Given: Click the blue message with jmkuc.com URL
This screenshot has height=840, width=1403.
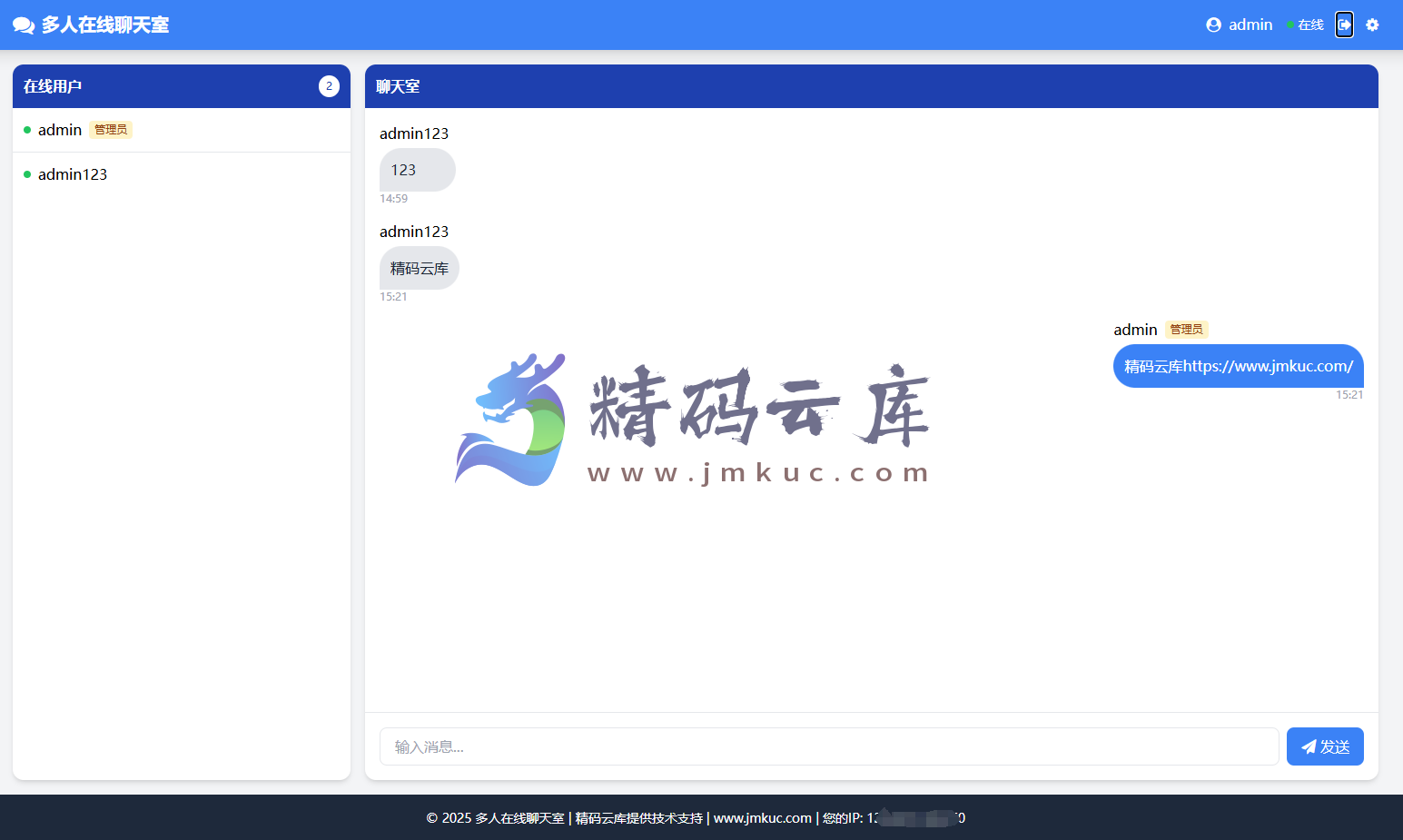Looking at the screenshot, I should click(1239, 366).
